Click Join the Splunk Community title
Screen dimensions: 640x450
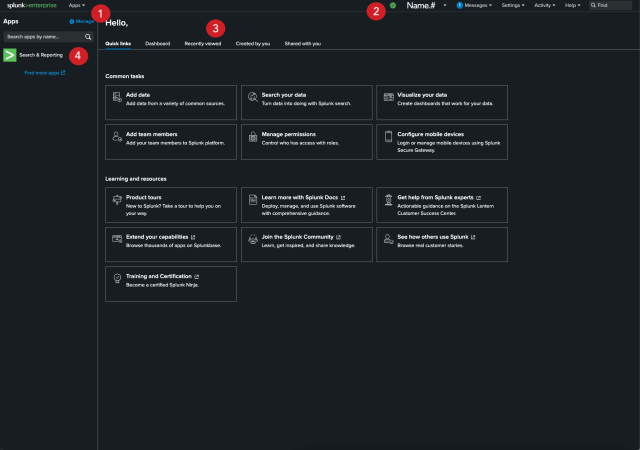(x=298, y=237)
